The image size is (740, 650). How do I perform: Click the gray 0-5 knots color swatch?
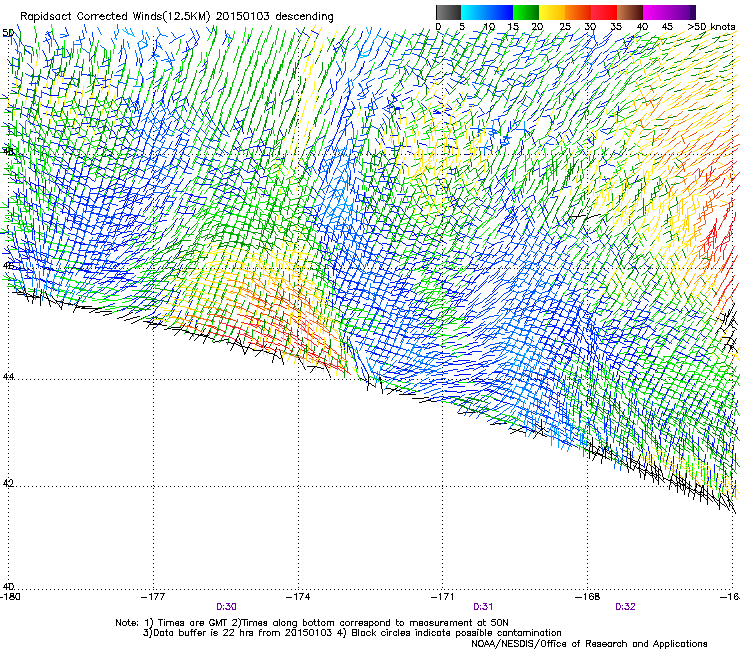448,12
